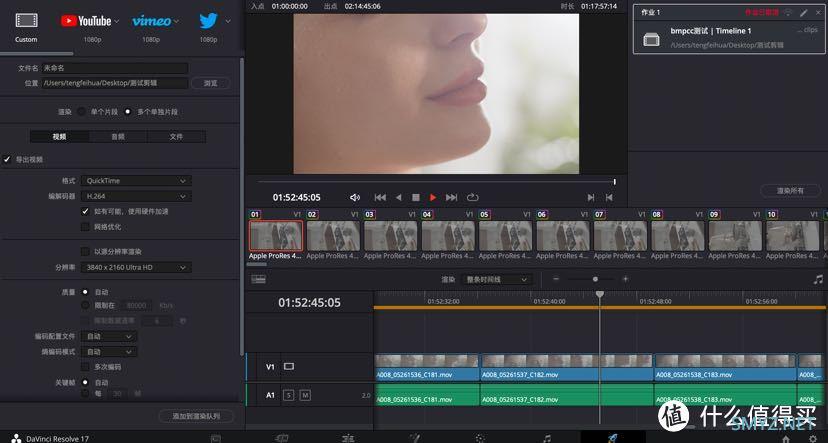
Task: Remove job 1 from render queue
Action: click(818, 12)
